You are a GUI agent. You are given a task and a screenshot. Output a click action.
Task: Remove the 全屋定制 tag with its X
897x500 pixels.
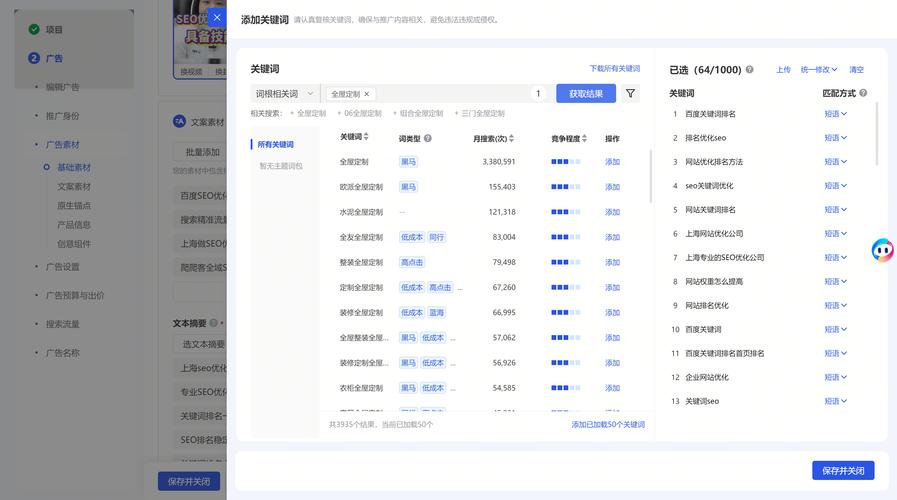click(x=367, y=94)
